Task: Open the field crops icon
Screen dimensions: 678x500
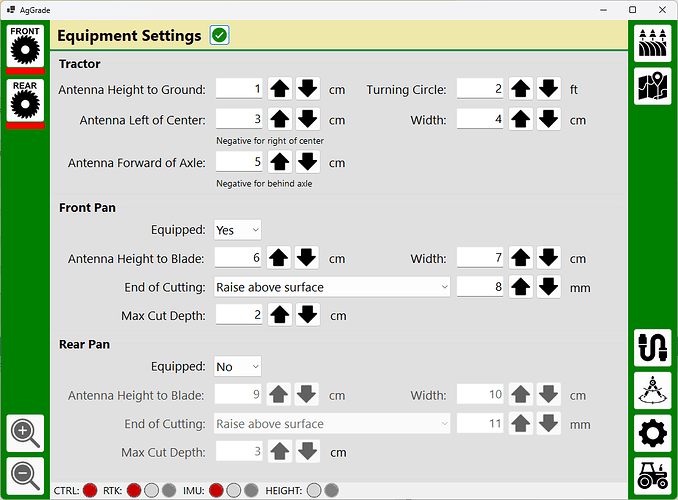Action: click(652, 43)
